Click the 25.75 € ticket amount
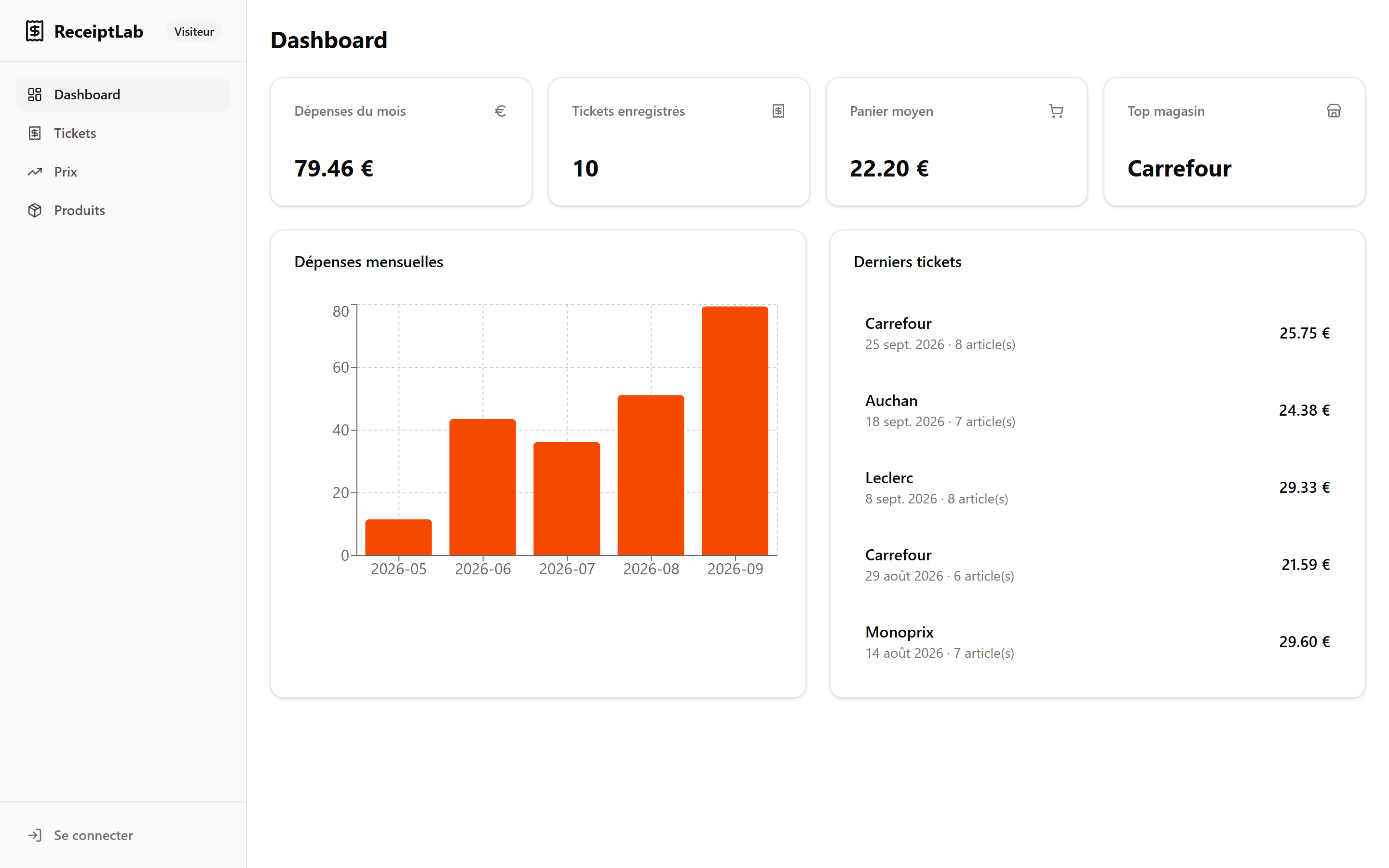This screenshot has height=868, width=1389. 1305,334
